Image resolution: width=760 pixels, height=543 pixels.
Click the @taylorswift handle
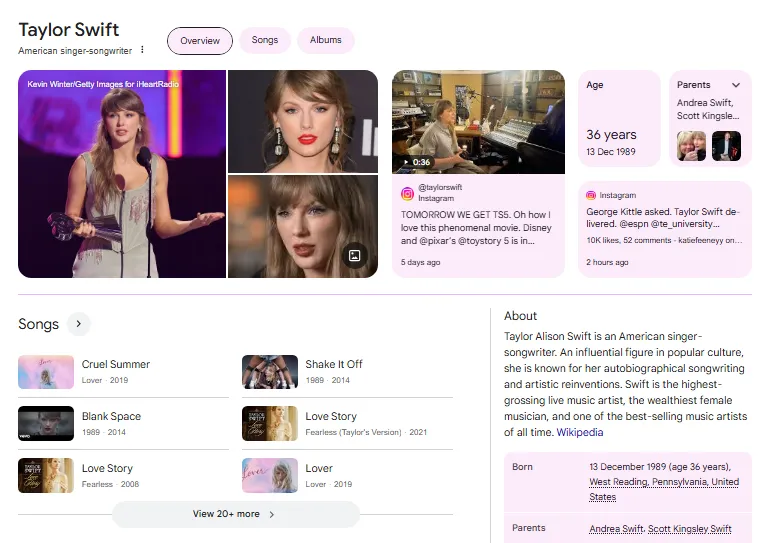(440, 187)
